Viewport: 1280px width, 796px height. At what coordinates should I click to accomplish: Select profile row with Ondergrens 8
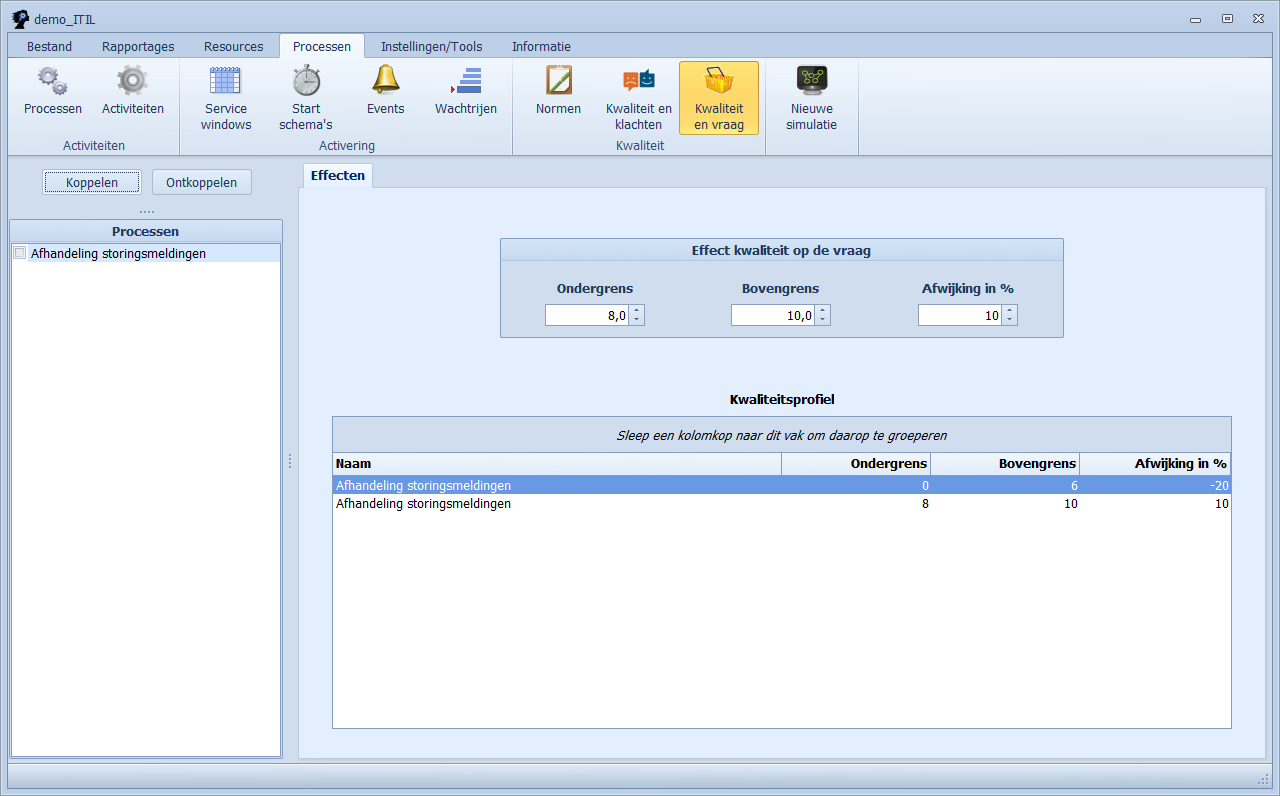pyautogui.click(x=782, y=504)
